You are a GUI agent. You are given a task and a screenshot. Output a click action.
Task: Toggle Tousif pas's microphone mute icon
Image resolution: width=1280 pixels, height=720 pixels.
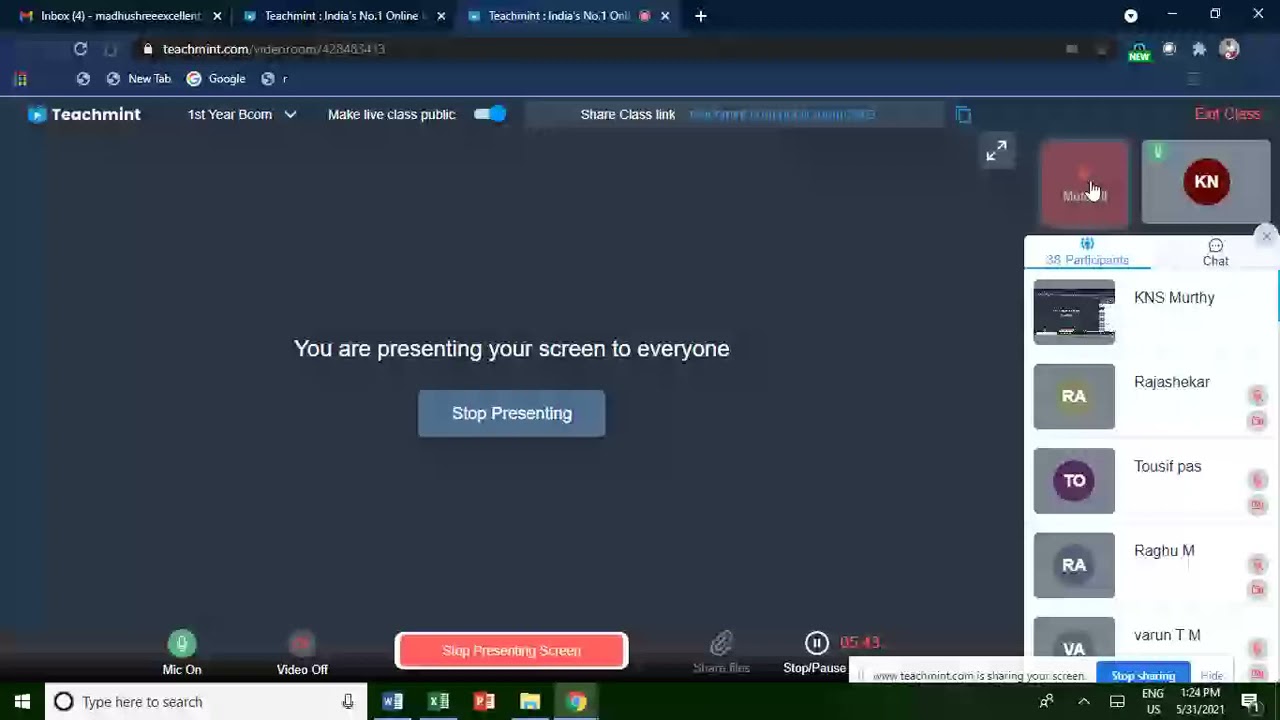coord(1257,480)
